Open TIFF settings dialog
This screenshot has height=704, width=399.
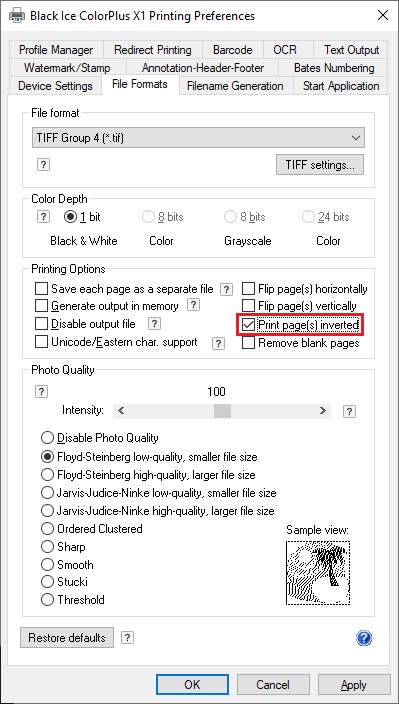tap(320, 165)
